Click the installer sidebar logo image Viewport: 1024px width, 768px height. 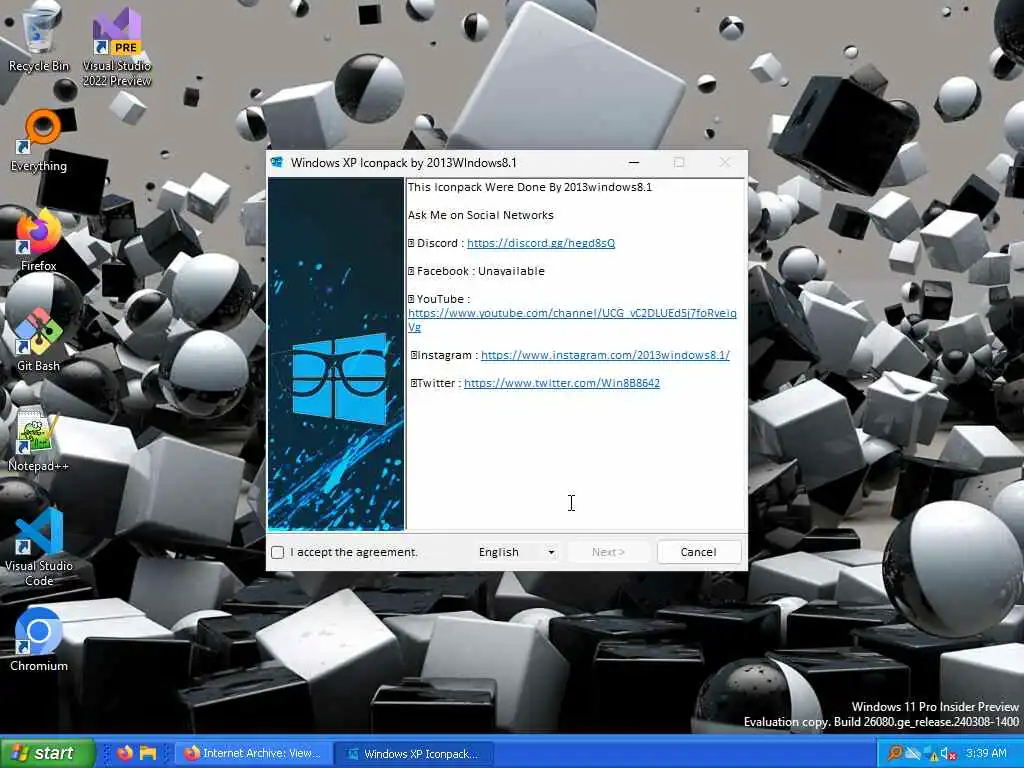click(336, 353)
